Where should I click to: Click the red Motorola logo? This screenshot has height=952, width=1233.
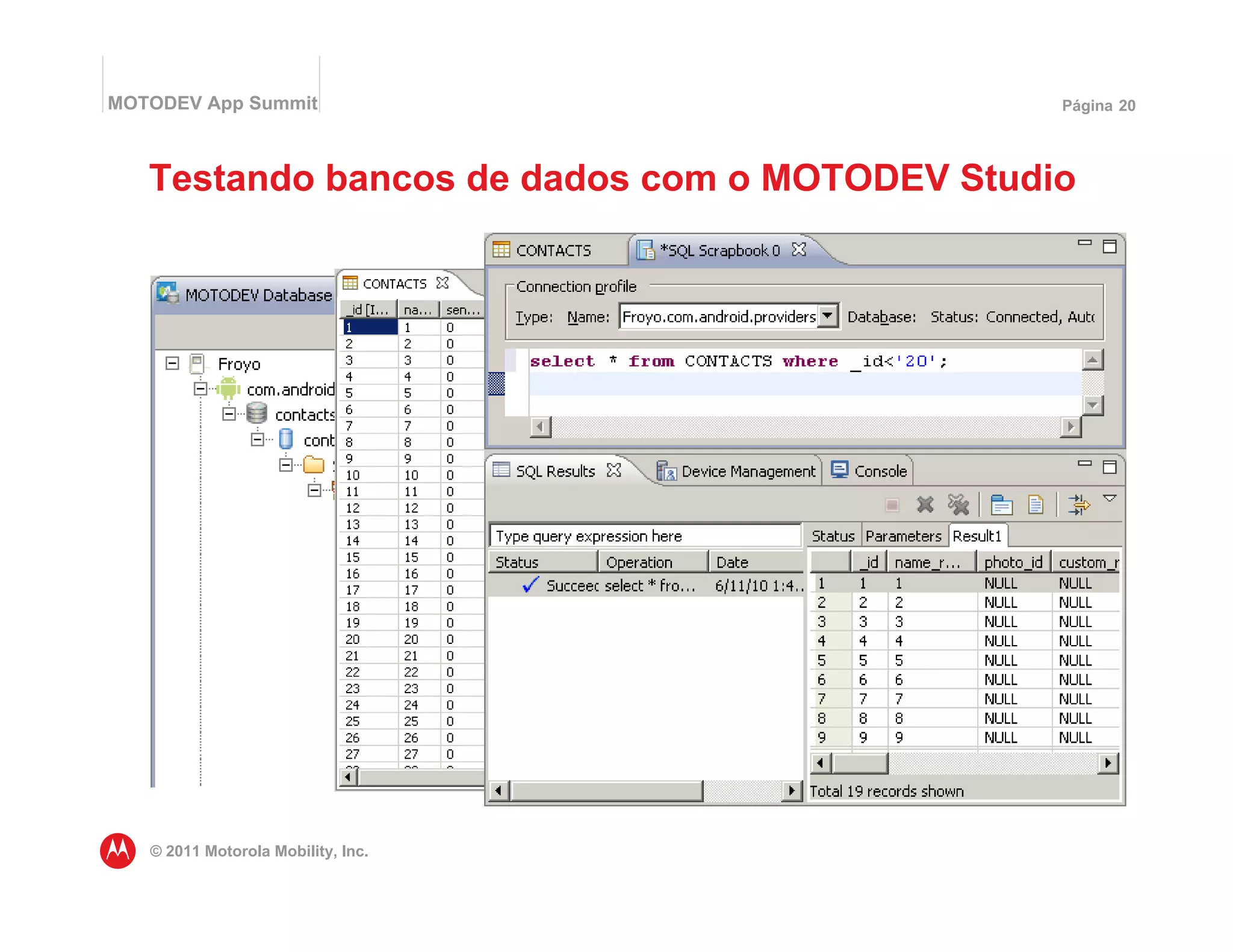click(118, 850)
